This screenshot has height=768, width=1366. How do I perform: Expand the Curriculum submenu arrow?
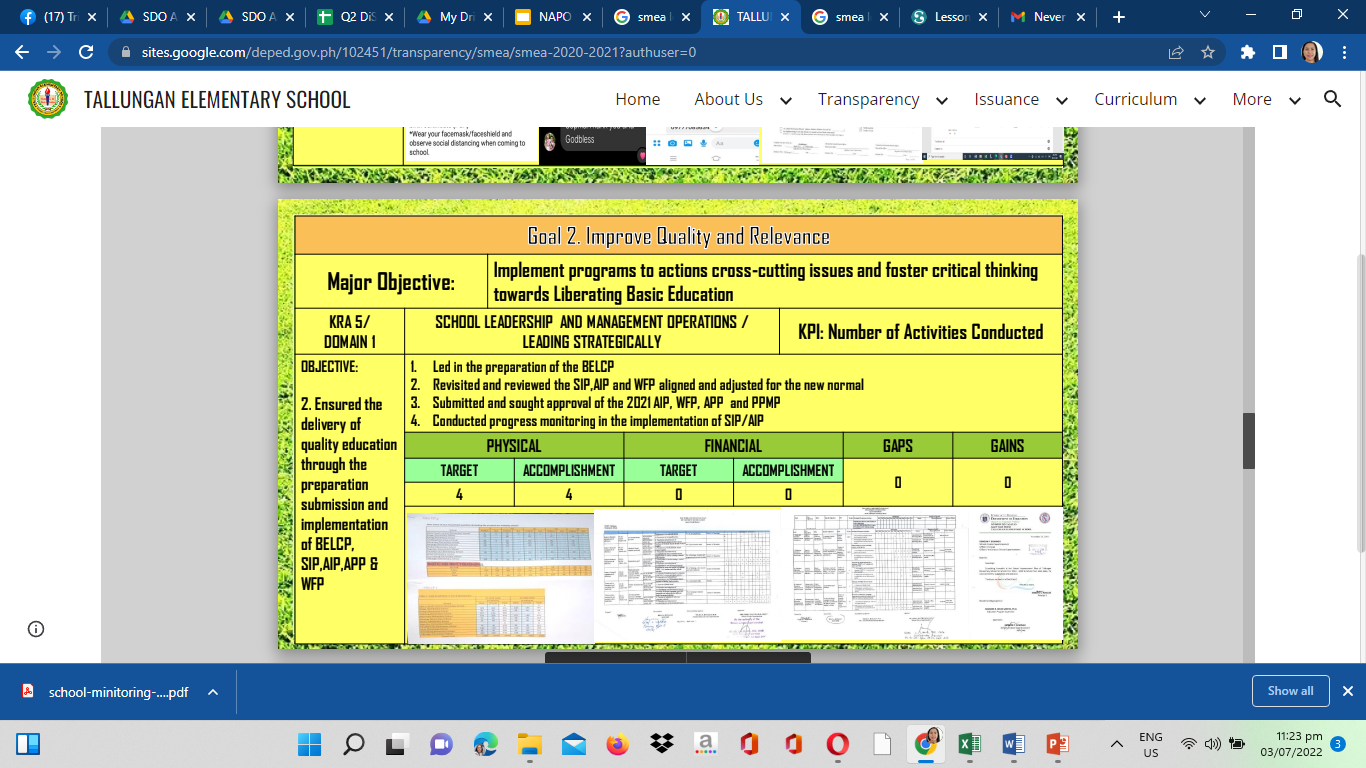tap(1200, 100)
